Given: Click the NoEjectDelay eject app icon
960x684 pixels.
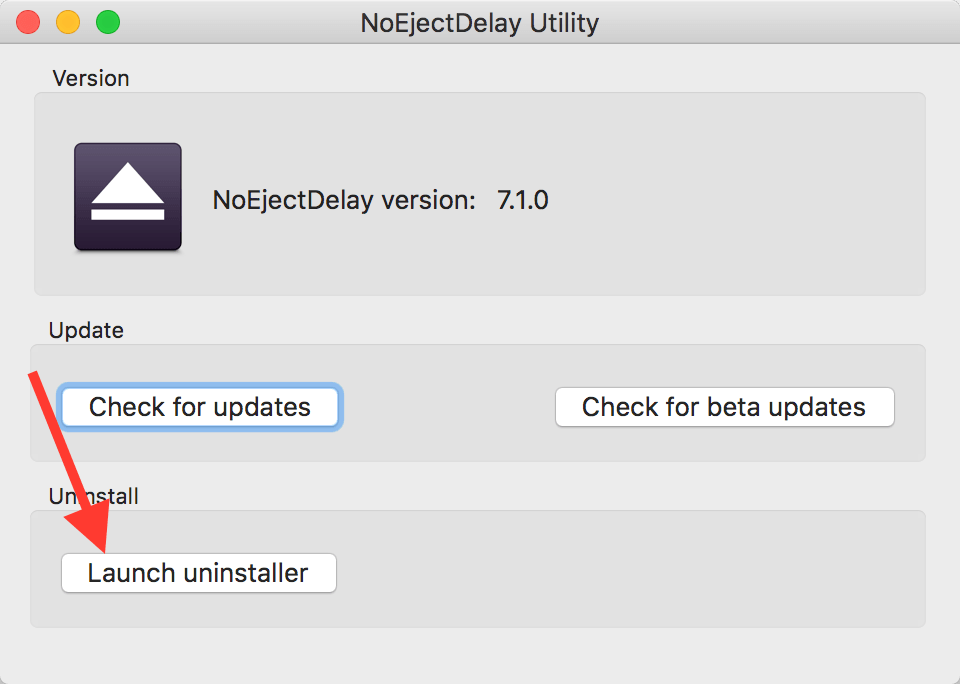Looking at the screenshot, I should click(127, 195).
